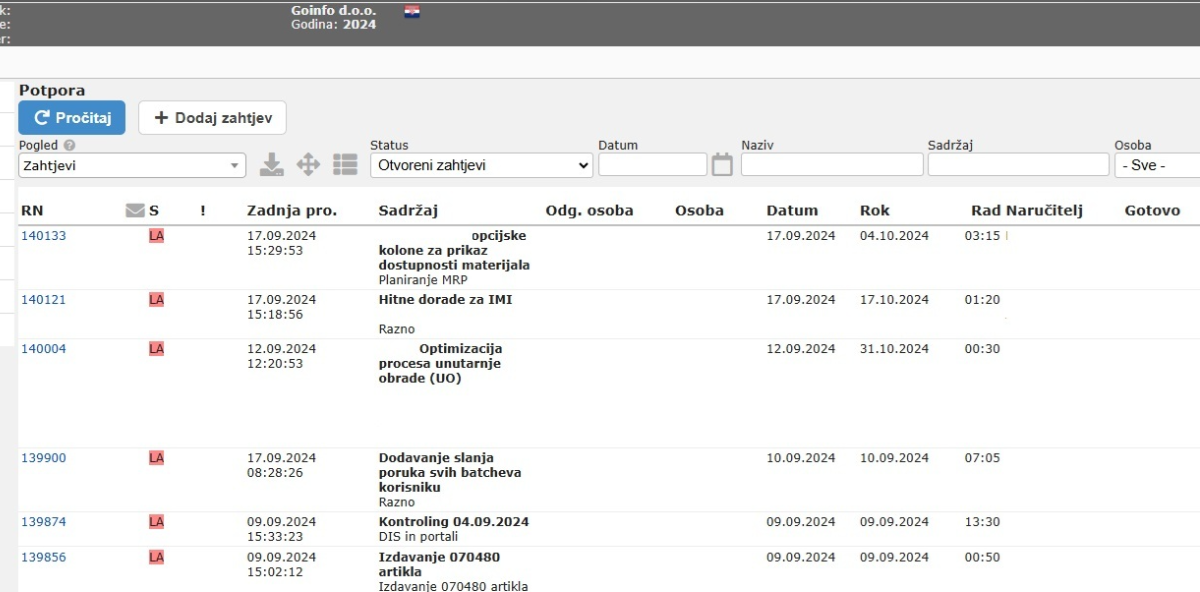Sort by the RN column header
The width and height of the screenshot is (1200, 592).
tap(32, 211)
